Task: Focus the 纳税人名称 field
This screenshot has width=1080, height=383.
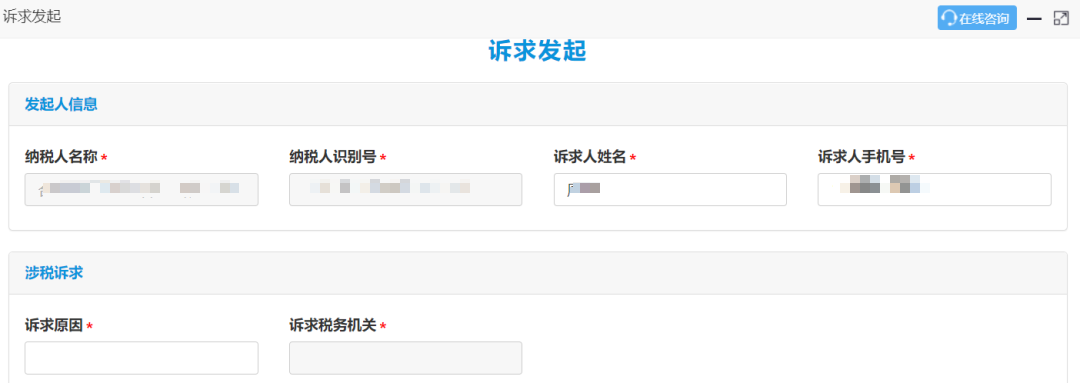Action: [141, 189]
